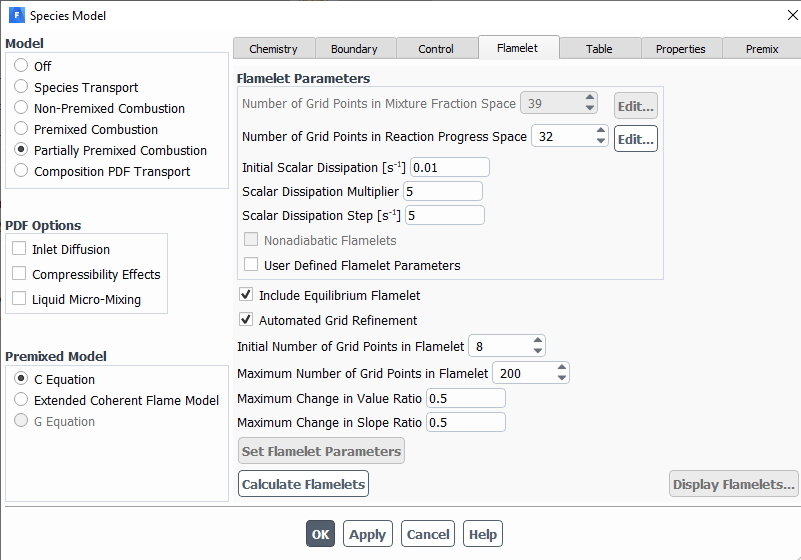801x560 pixels.
Task: Click Edit next to Reaction Progress Space
Action: [635, 139]
